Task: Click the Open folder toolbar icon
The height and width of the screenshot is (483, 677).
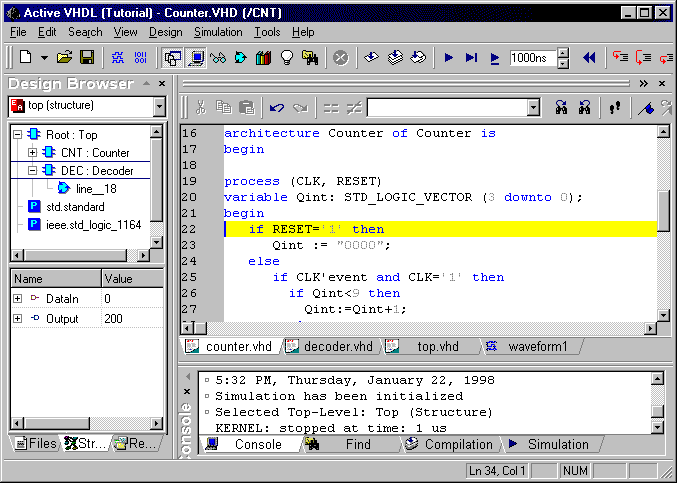Action: 65,58
